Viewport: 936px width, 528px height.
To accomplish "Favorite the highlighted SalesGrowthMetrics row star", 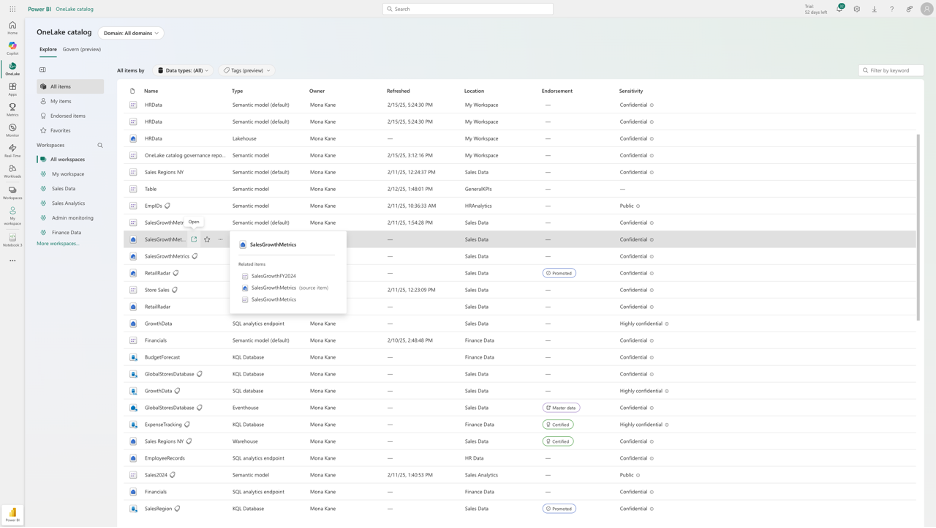I will point(207,239).
